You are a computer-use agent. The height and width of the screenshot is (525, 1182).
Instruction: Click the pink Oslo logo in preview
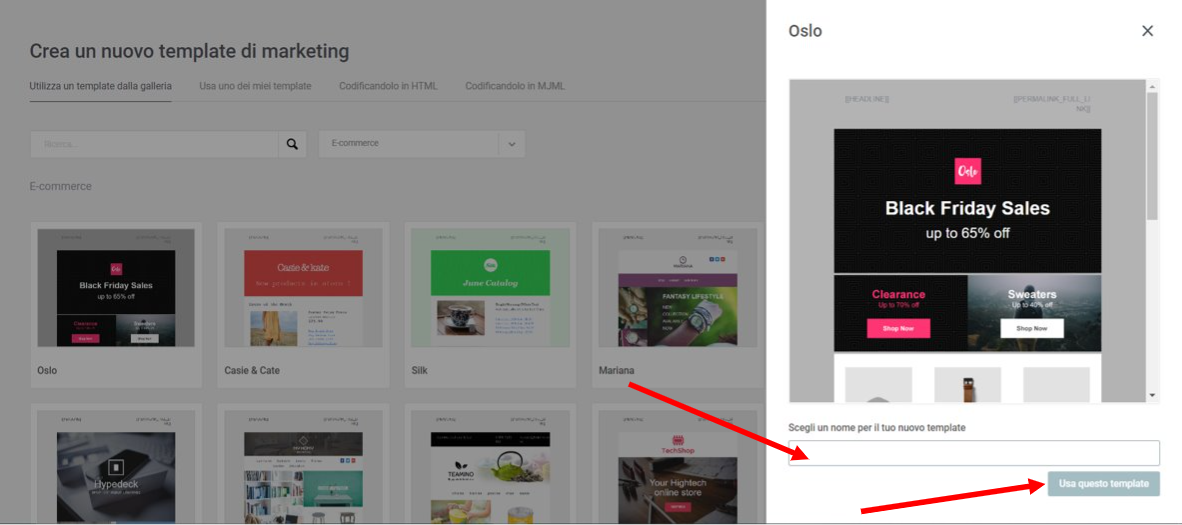[967, 171]
